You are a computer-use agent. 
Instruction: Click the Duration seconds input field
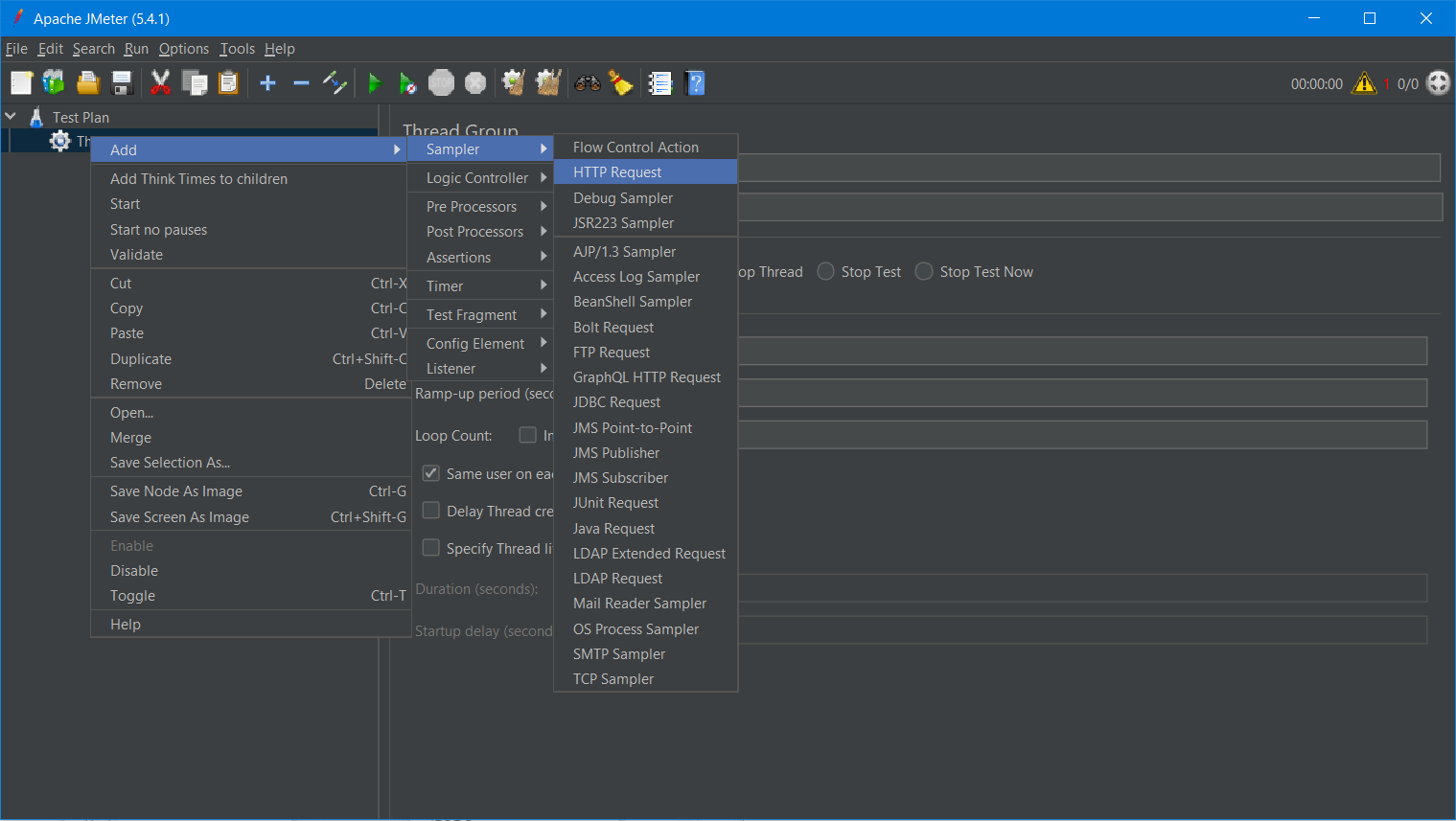tap(1082, 588)
